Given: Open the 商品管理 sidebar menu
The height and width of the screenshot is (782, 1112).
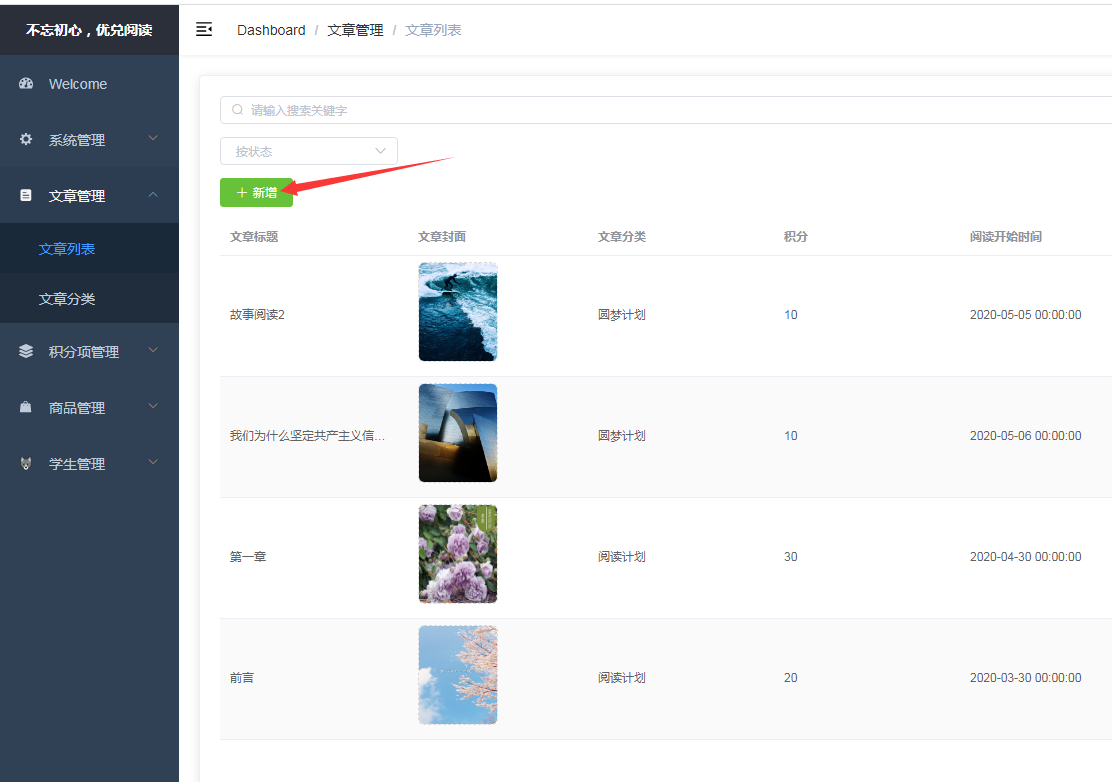Looking at the screenshot, I should (89, 408).
